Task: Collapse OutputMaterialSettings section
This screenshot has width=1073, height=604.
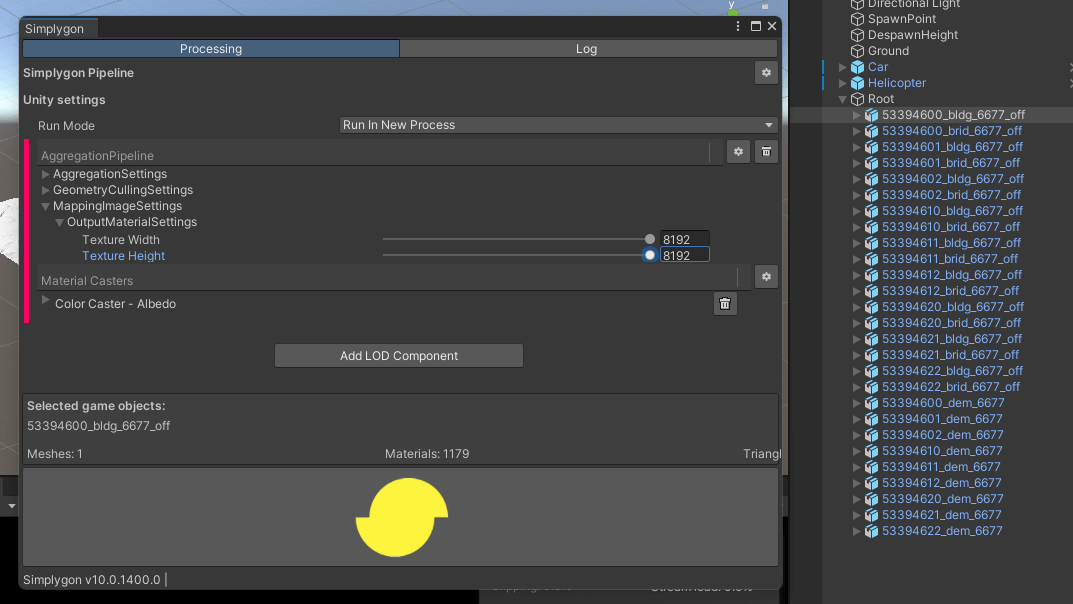Action: (x=60, y=222)
